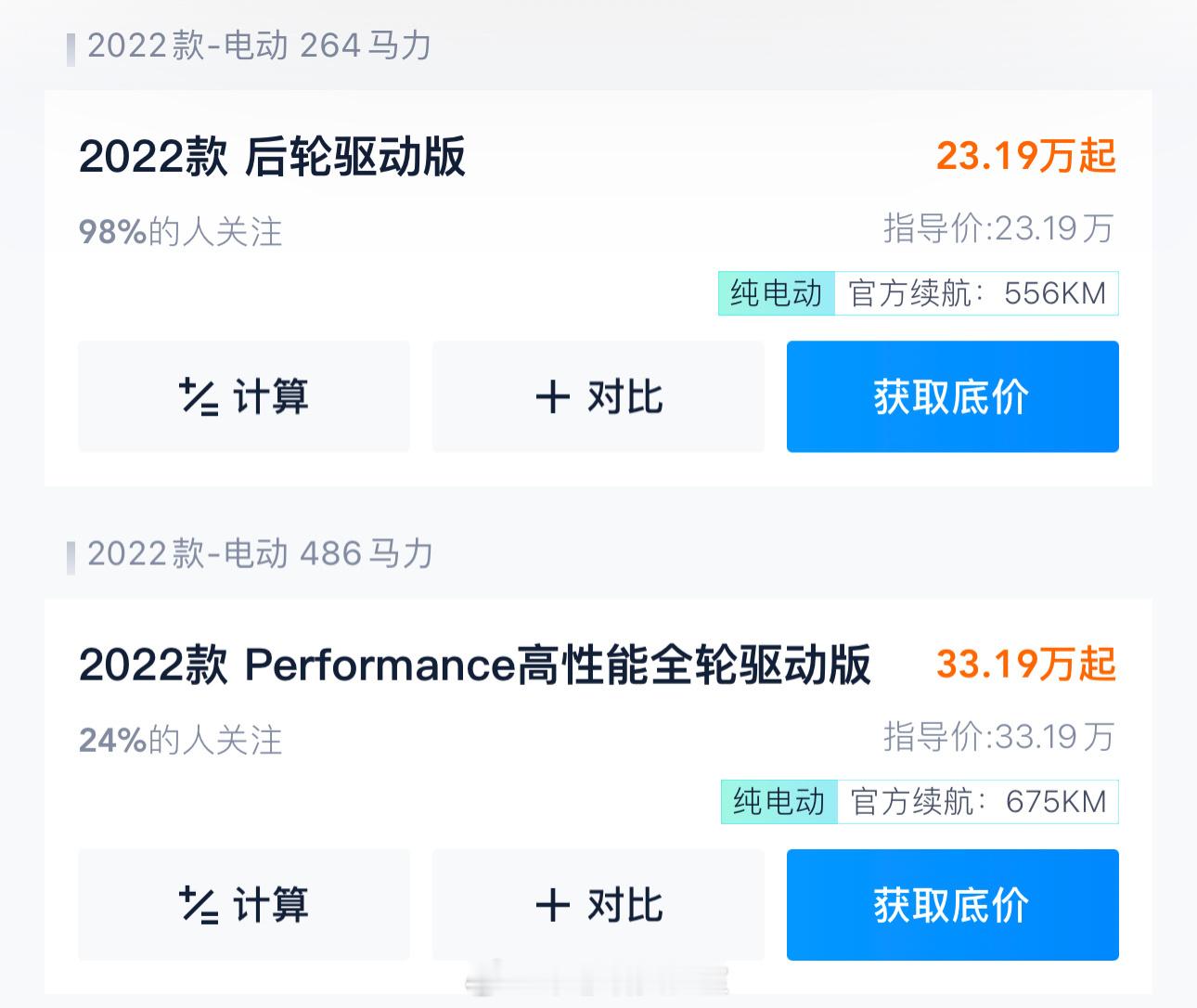The height and width of the screenshot is (1008, 1197).
Task: Tap the 官方续航: 675KM label
Action: pos(978,802)
